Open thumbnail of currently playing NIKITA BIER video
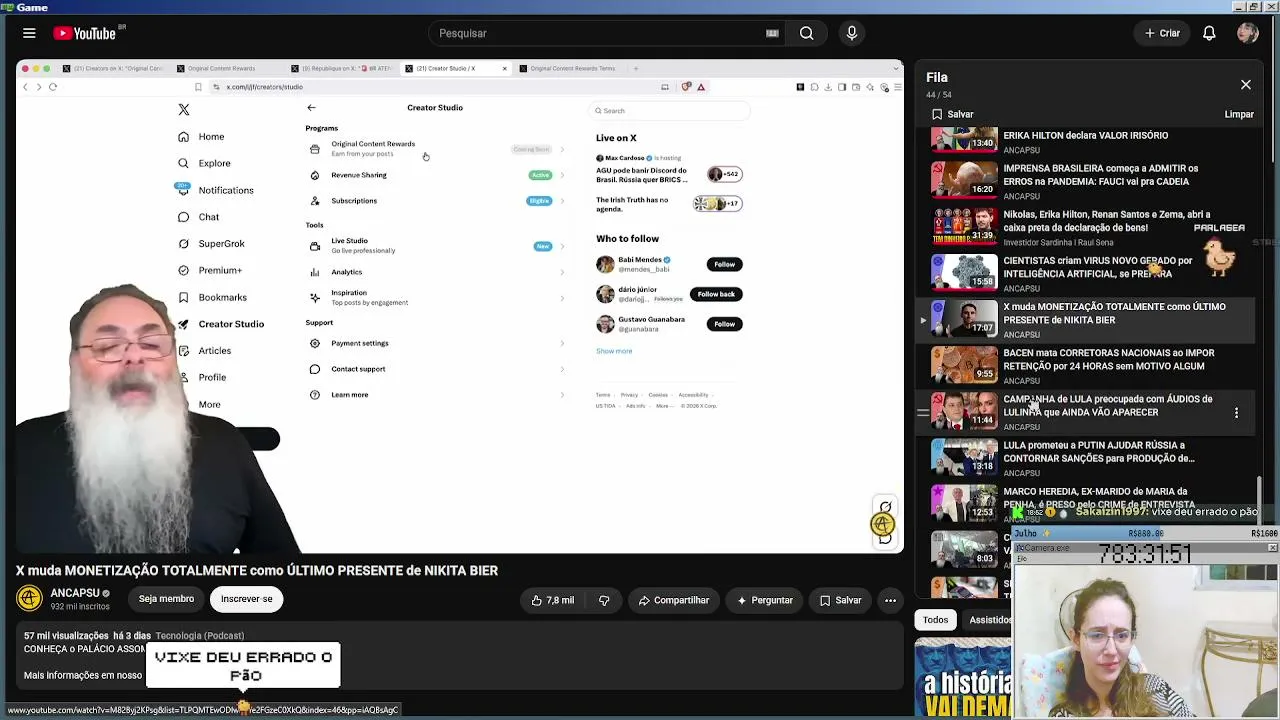 click(964, 318)
